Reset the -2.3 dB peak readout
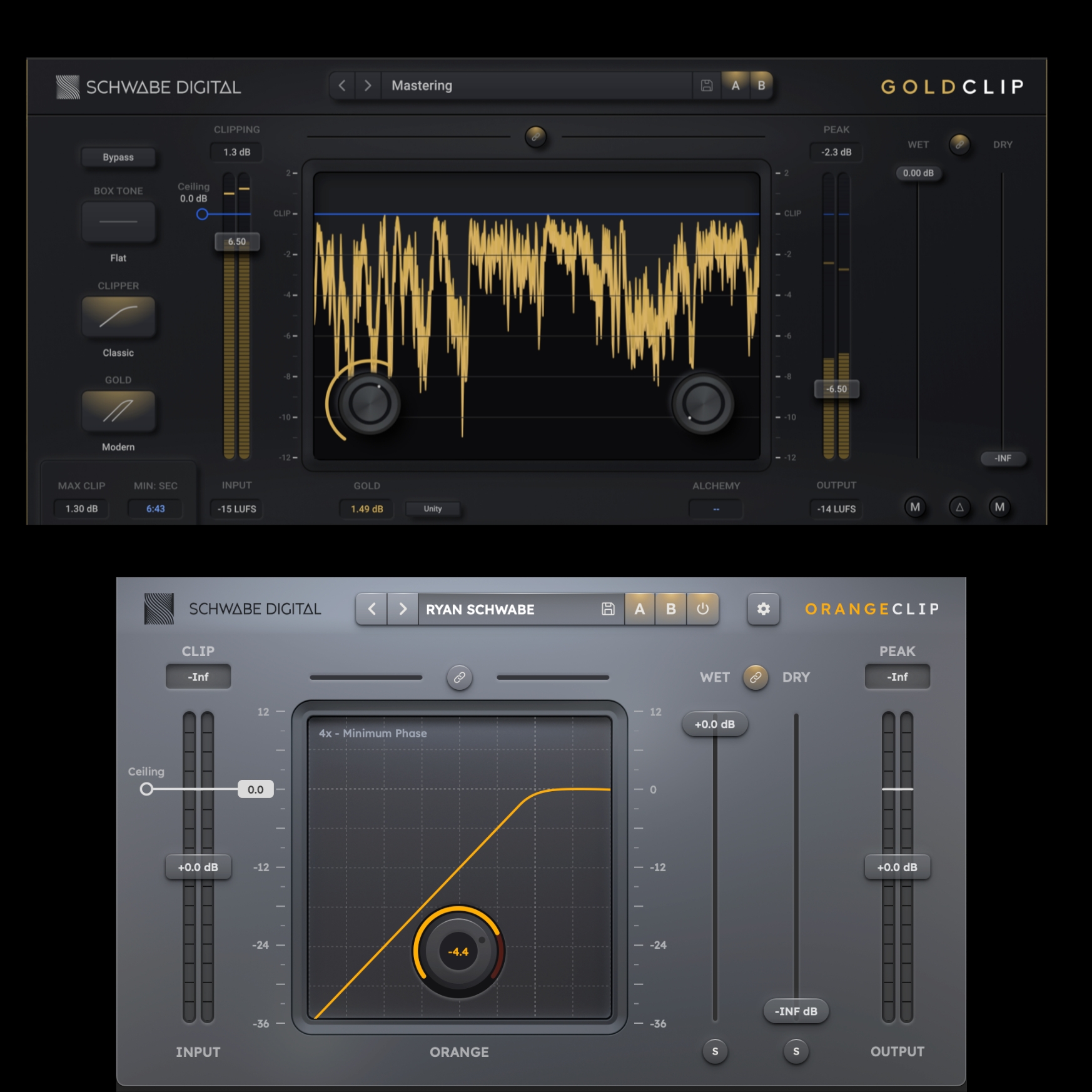Viewport: 1092px width, 1092px height. pyautogui.click(x=836, y=152)
